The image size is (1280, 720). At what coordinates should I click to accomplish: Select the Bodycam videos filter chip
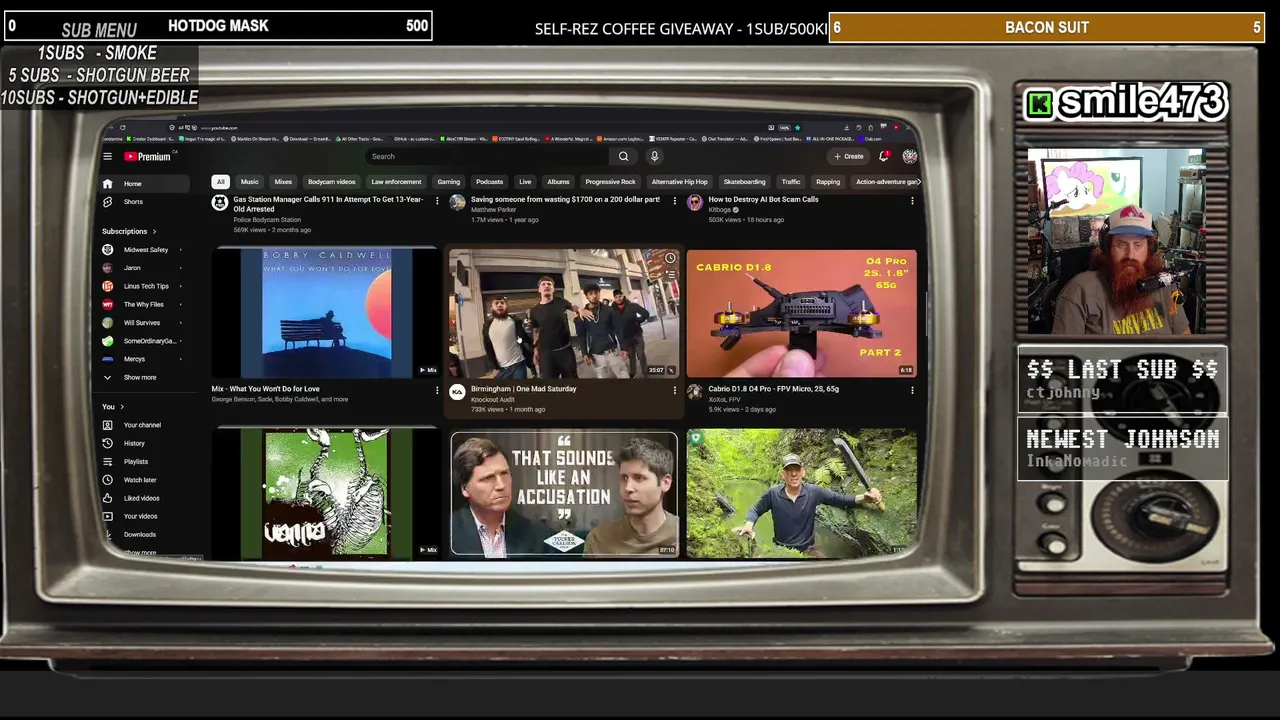coord(331,182)
